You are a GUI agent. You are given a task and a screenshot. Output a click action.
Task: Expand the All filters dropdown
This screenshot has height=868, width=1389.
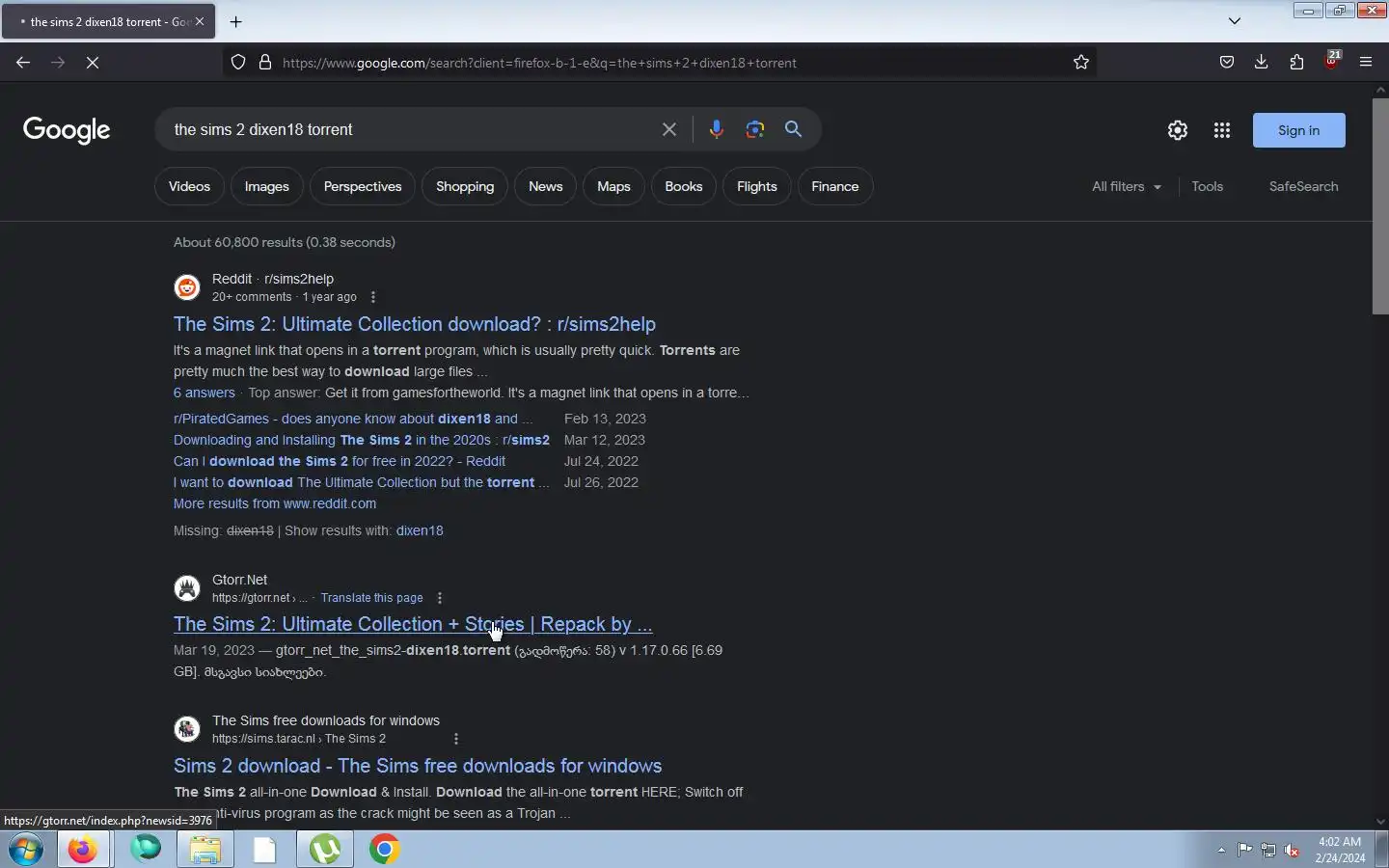(x=1127, y=186)
